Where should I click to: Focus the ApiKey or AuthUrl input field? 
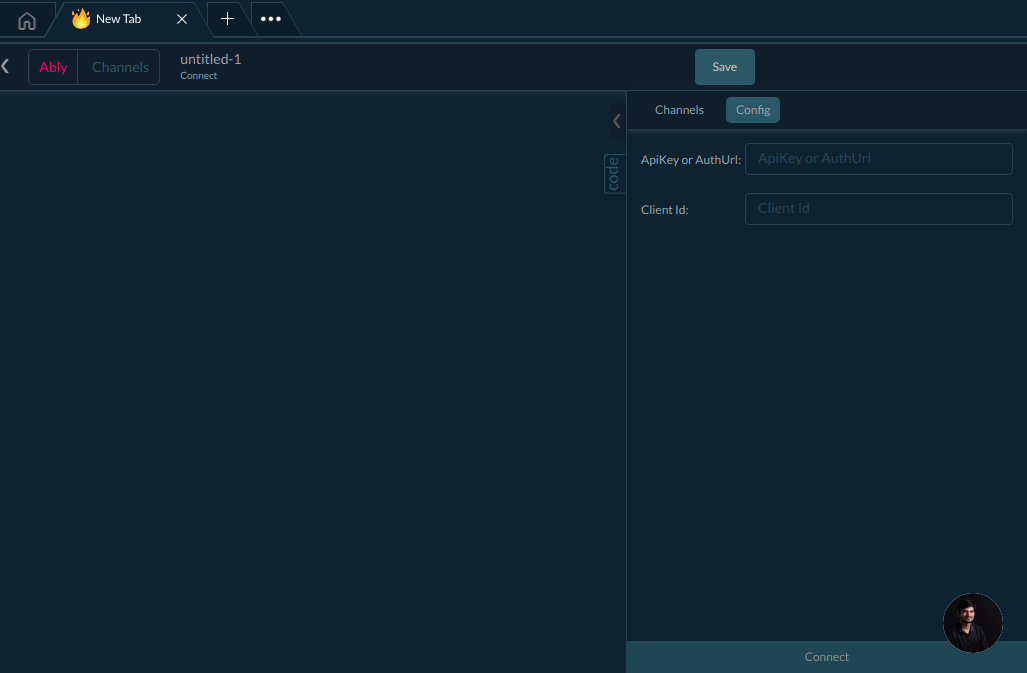click(878, 158)
